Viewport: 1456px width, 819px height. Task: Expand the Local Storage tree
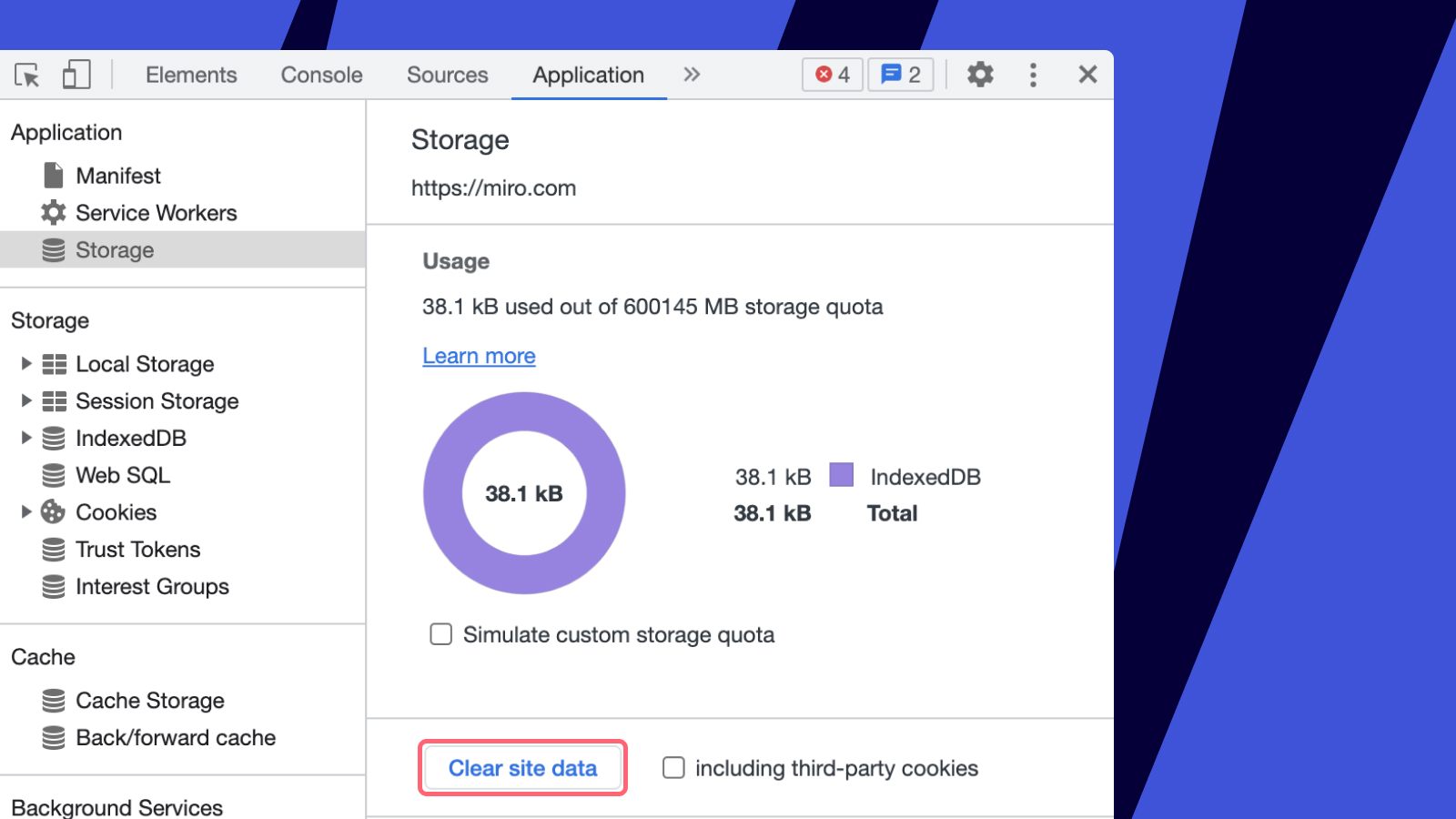coord(26,364)
